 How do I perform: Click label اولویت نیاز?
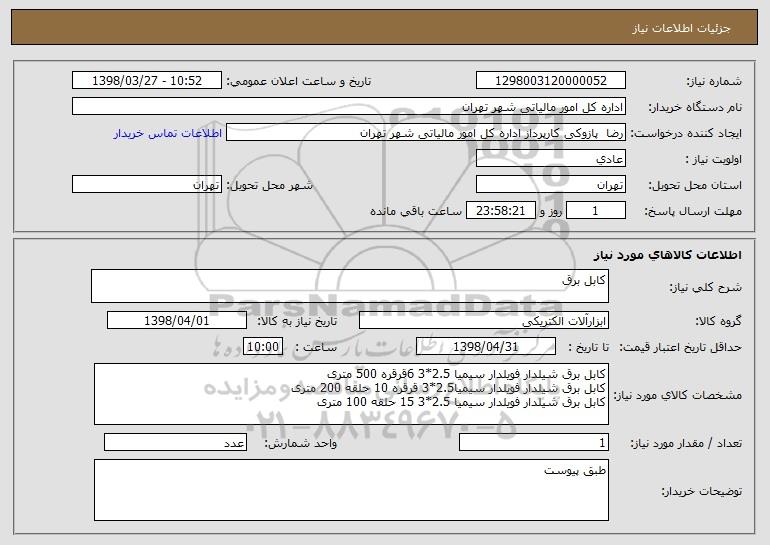[x=714, y=160]
